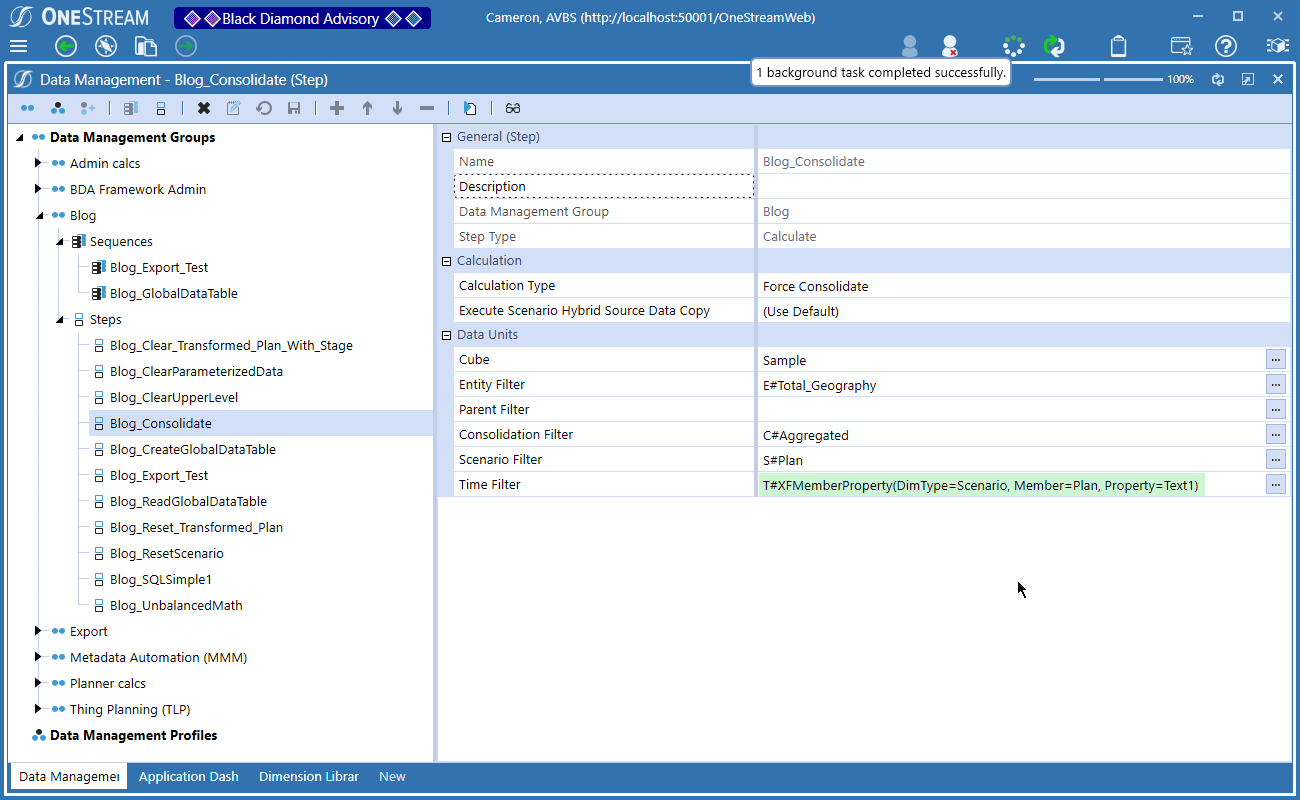Select the Blog_ClearUpperLevel step

pyautogui.click(x=174, y=398)
